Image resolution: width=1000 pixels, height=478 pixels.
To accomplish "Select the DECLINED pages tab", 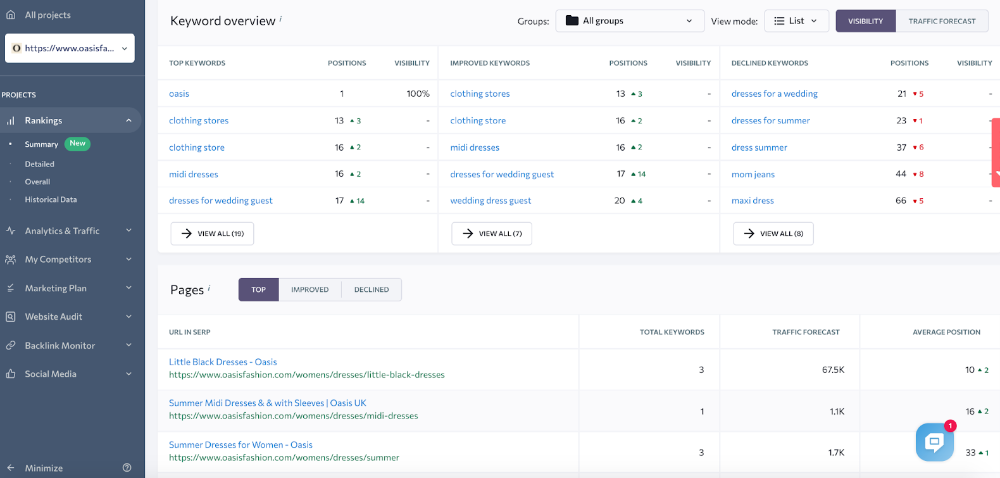I will point(371,289).
